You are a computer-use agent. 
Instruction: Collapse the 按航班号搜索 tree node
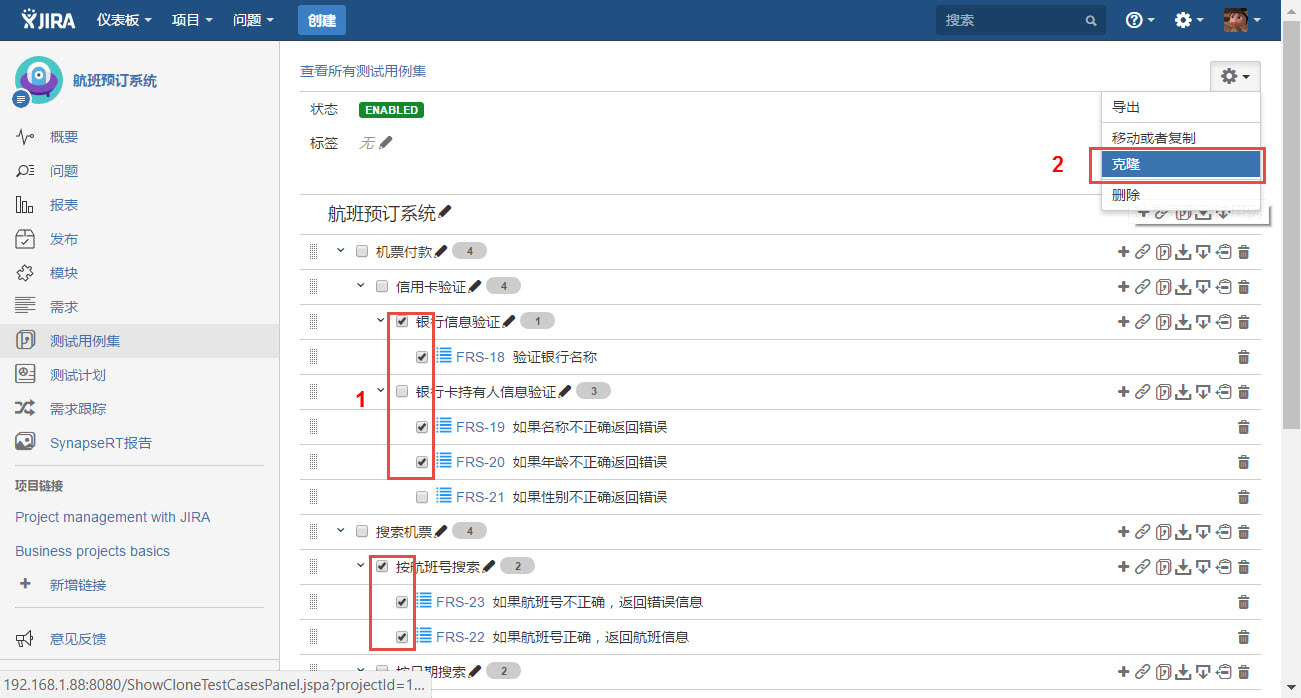[x=361, y=566]
